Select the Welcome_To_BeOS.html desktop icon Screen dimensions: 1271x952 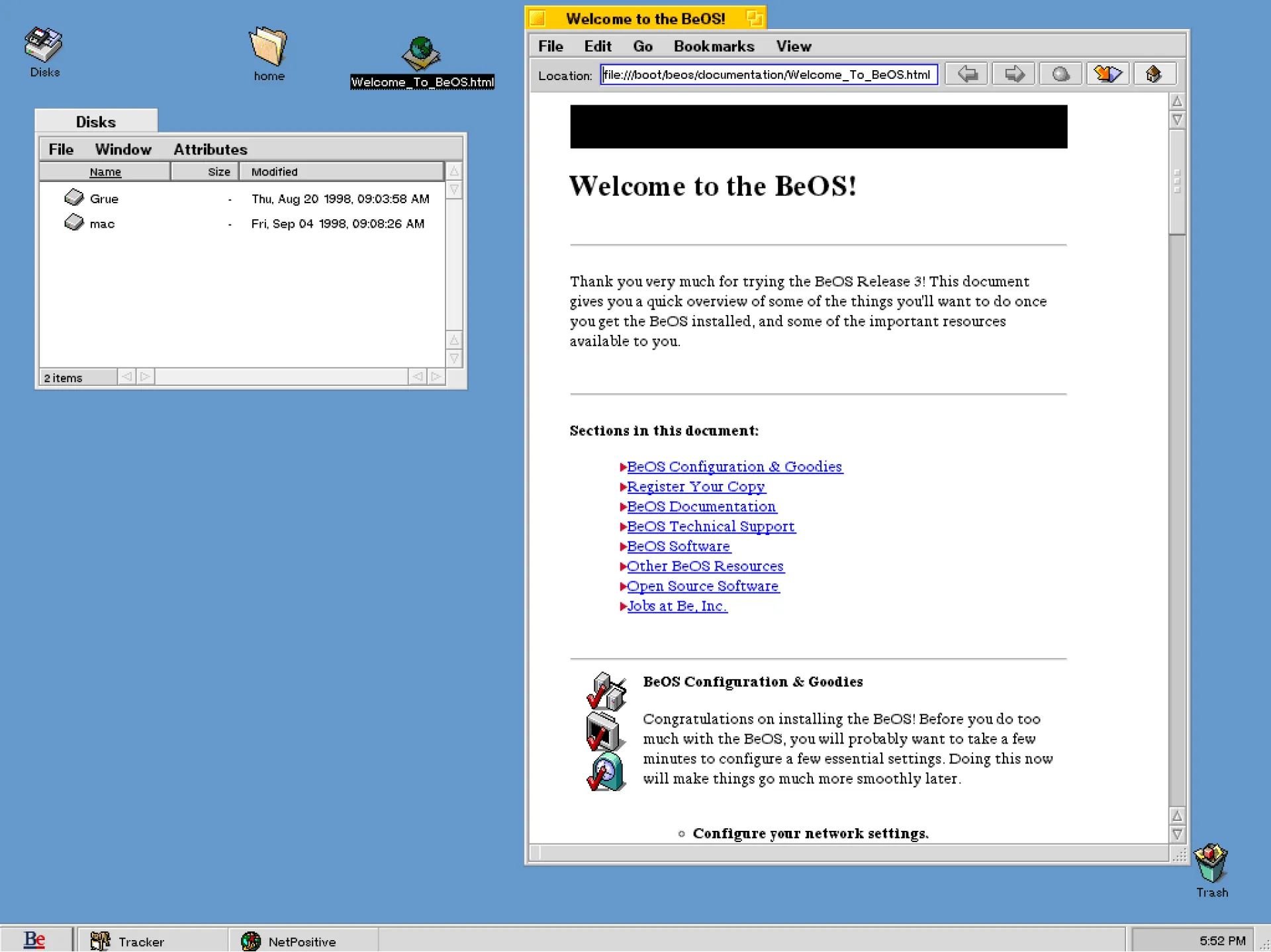(x=422, y=56)
